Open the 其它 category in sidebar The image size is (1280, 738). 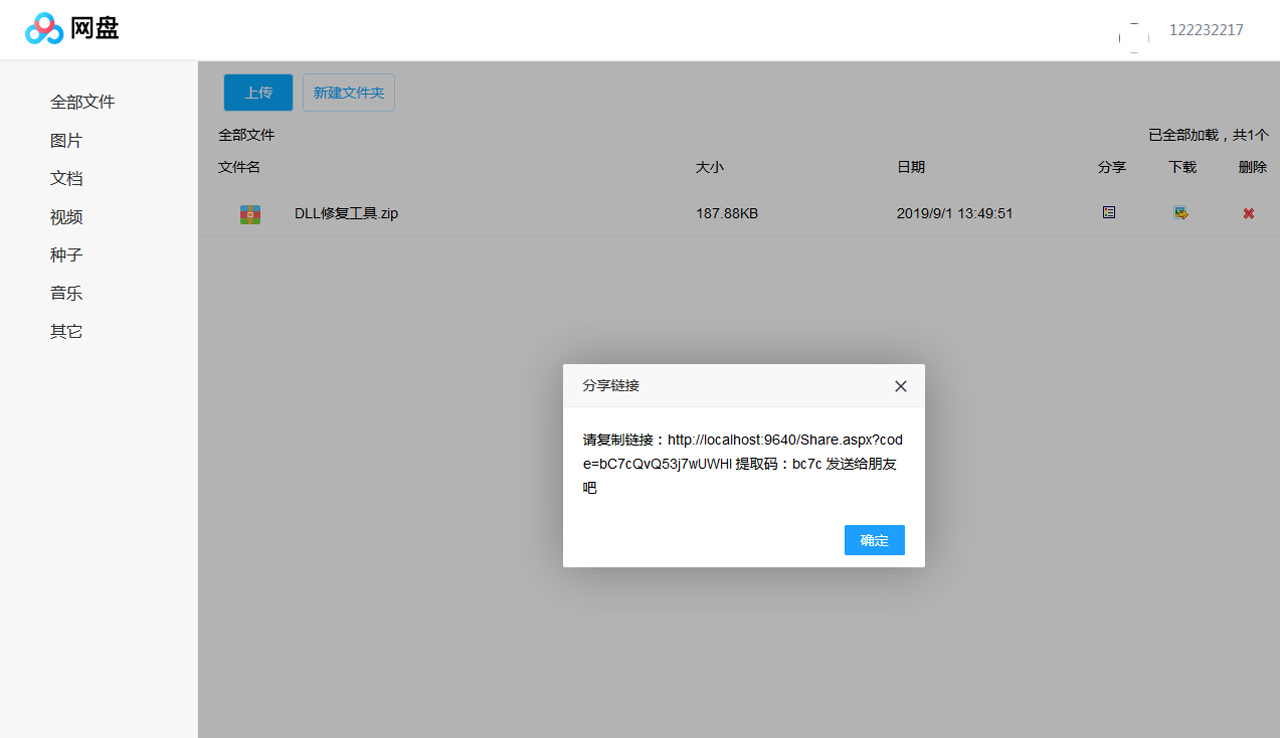tap(66, 331)
